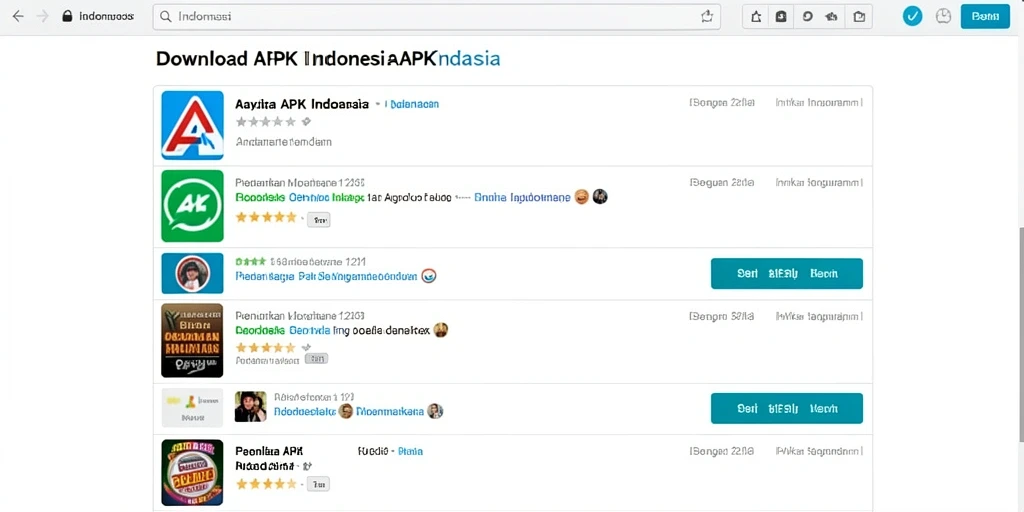Click the orange emoji avatar in AK row
Viewport: 1024px width, 512px height.
click(x=582, y=197)
